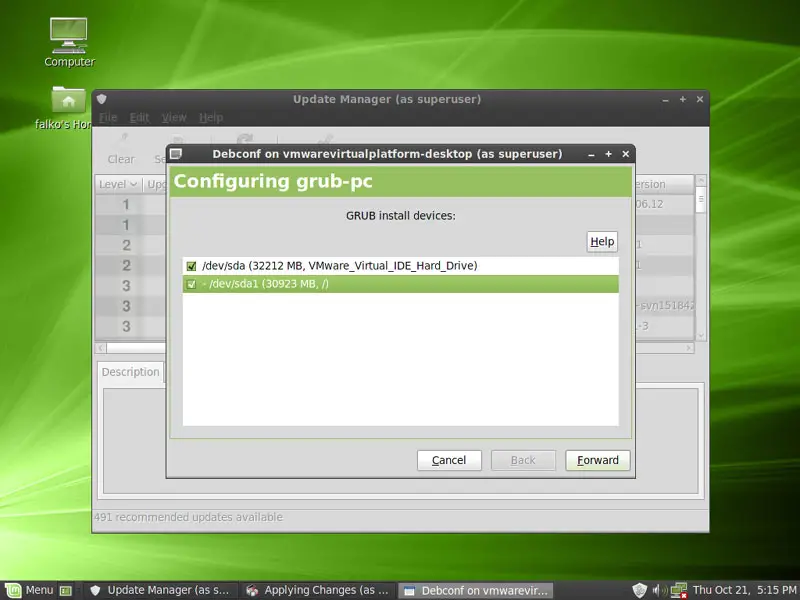This screenshot has width=800, height=600.
Task: Open the network connection tray icon
Action: [x=679, y=590]
